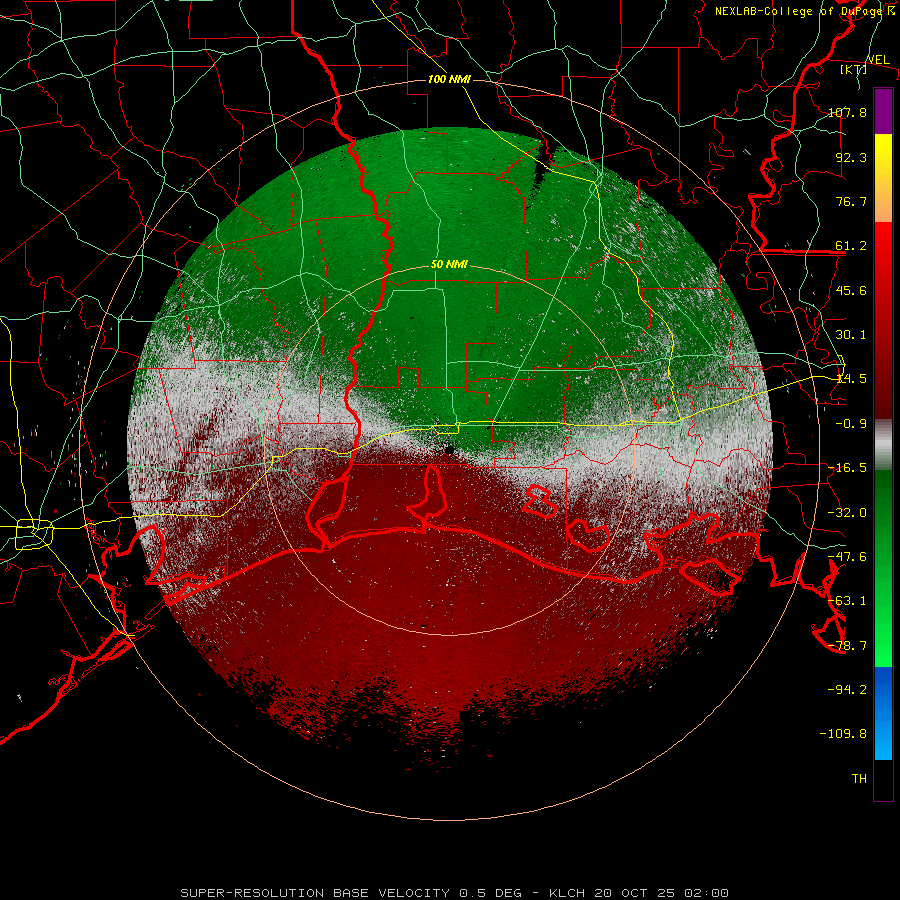Select the 45.6 scale label
This screenshot has height=900, width=900.
pyautogui.click(x=851, y=290)
